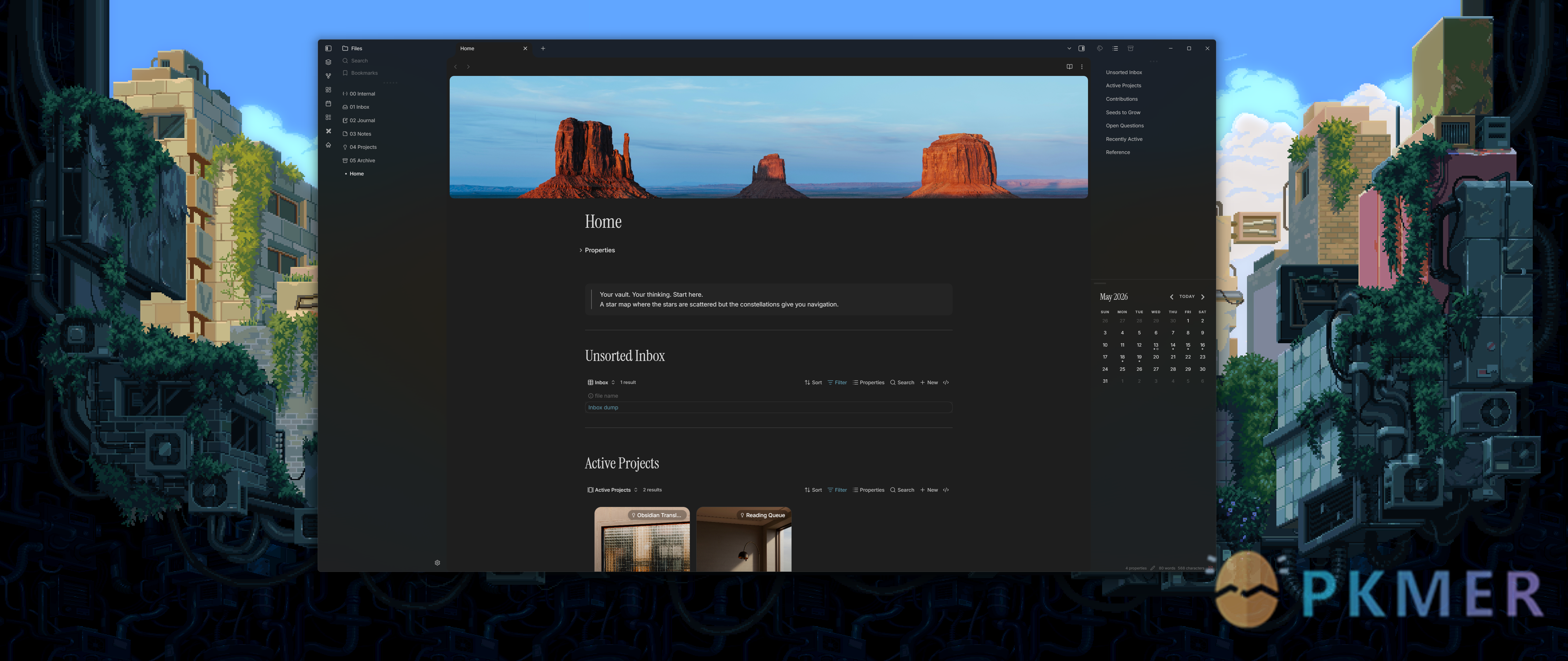Open the Inbox view selector dropdown
1568x661 pixels.
coord(601,383)
